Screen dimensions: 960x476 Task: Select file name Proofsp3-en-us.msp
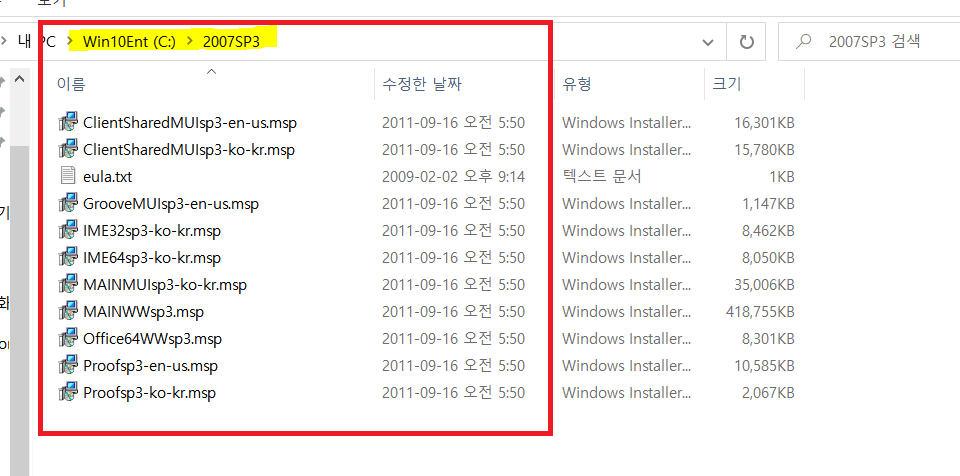[150, 365]
